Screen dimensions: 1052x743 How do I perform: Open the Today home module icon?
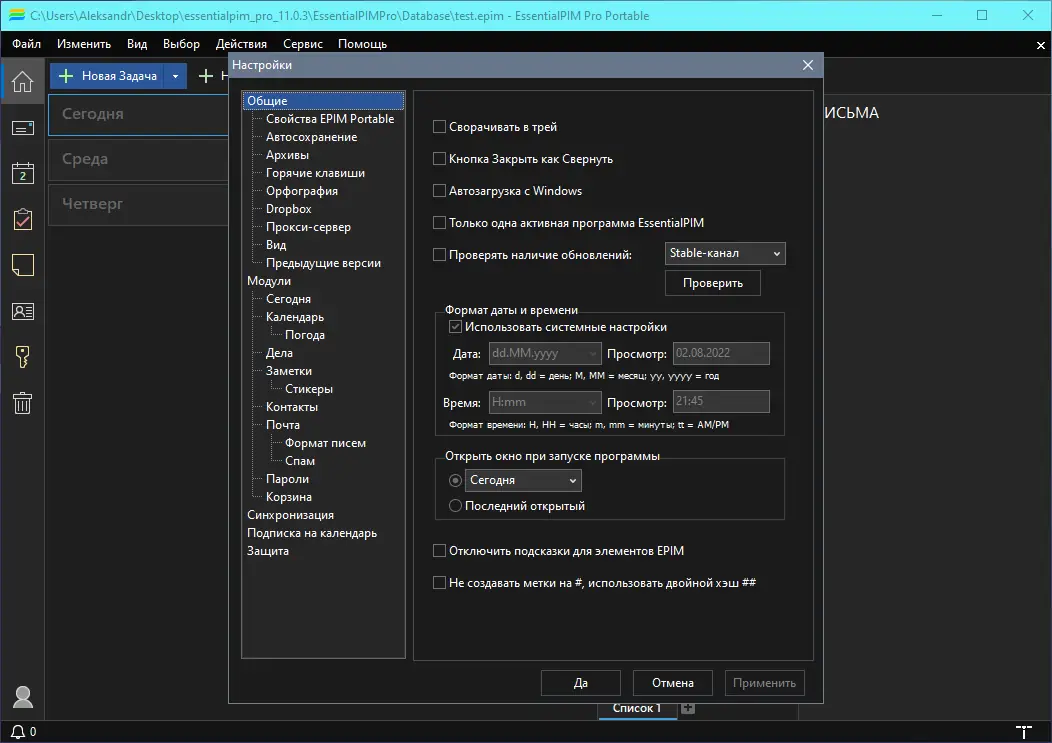(22, 81)
